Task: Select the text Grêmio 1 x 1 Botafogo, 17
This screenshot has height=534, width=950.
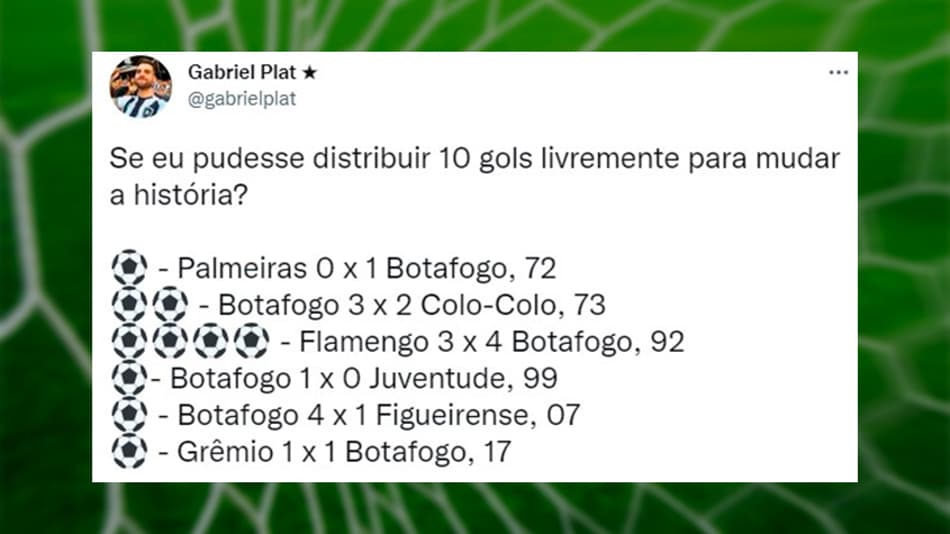Action: (344, 452)
